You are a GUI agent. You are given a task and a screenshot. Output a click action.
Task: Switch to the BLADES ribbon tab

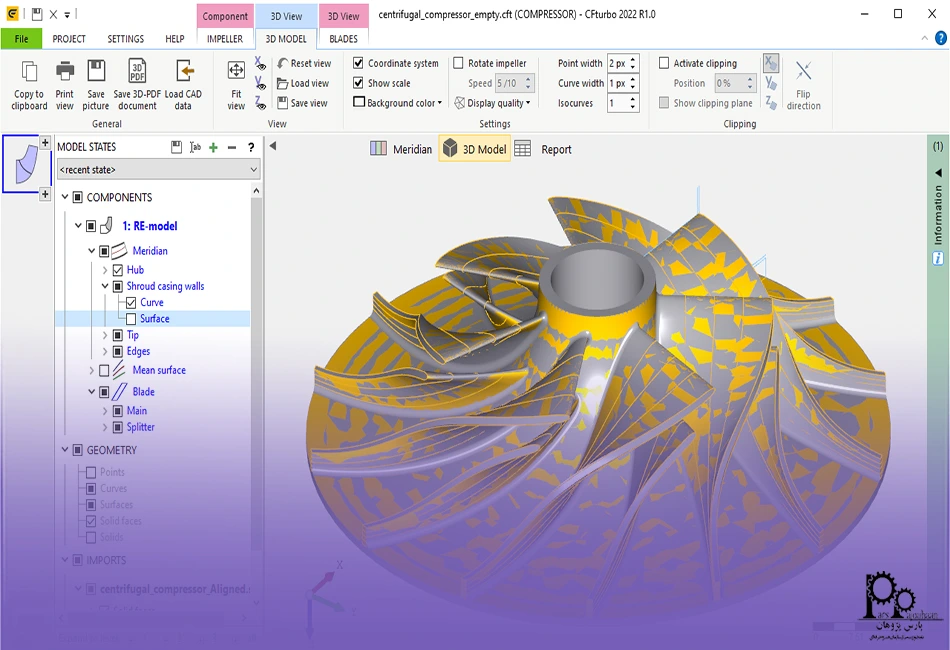point(343,39)
